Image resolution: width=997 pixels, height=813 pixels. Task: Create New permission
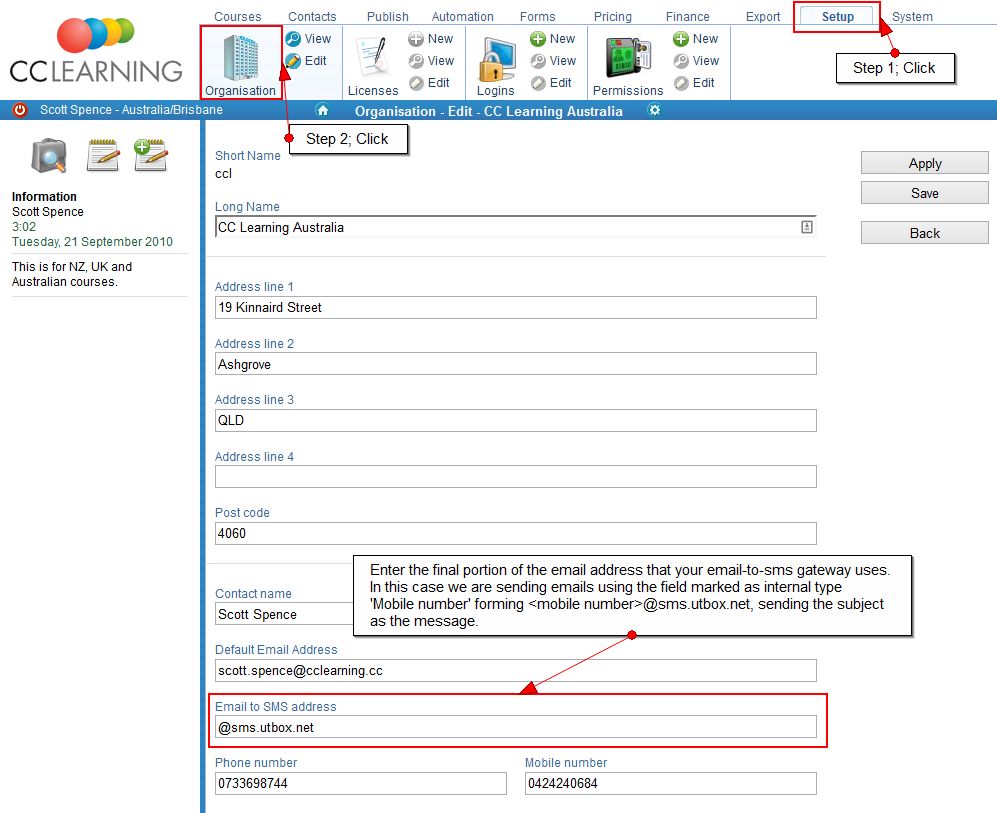click(x=696, y=39)
